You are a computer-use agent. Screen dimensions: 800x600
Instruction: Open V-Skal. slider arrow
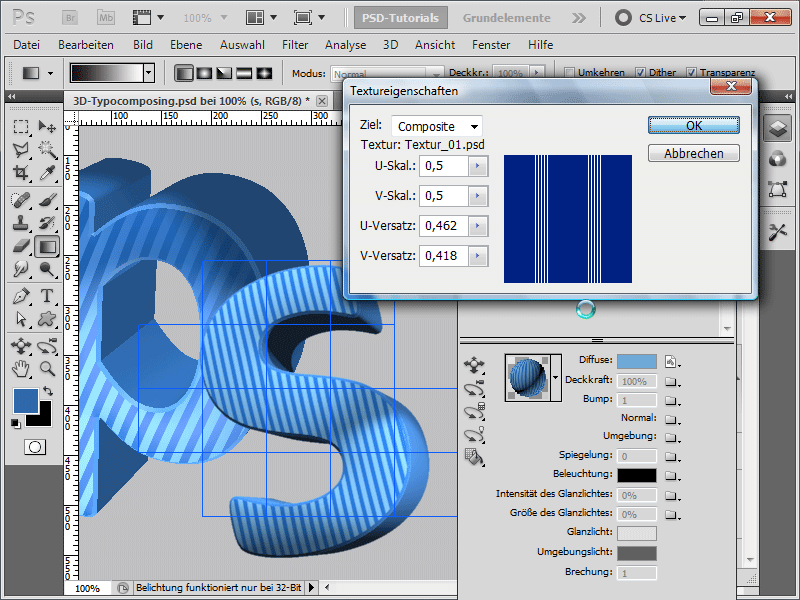point(478,196)
